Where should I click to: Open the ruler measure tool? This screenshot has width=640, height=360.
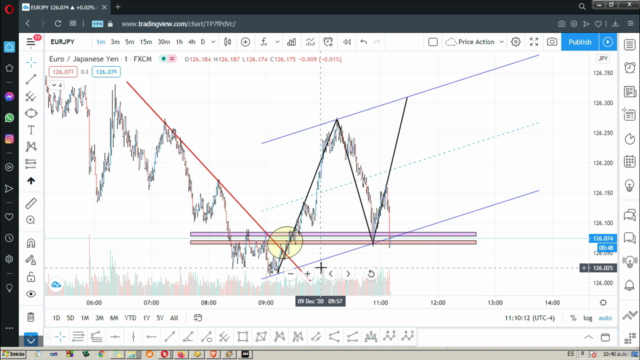pyautogui.click(x=31, y=203)
